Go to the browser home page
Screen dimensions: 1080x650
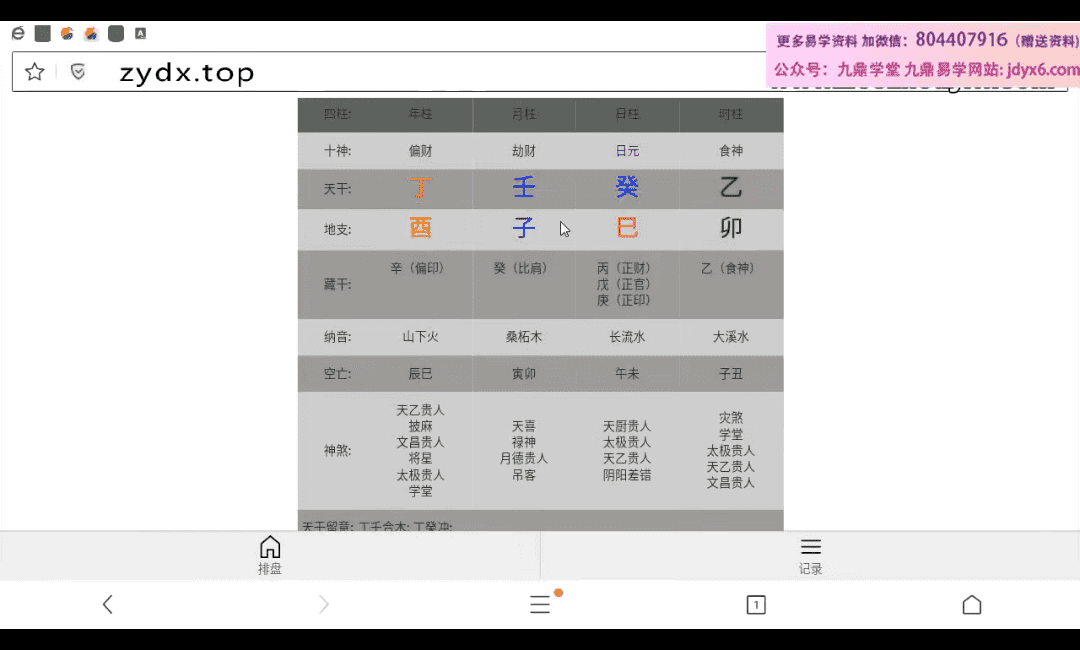971,604
